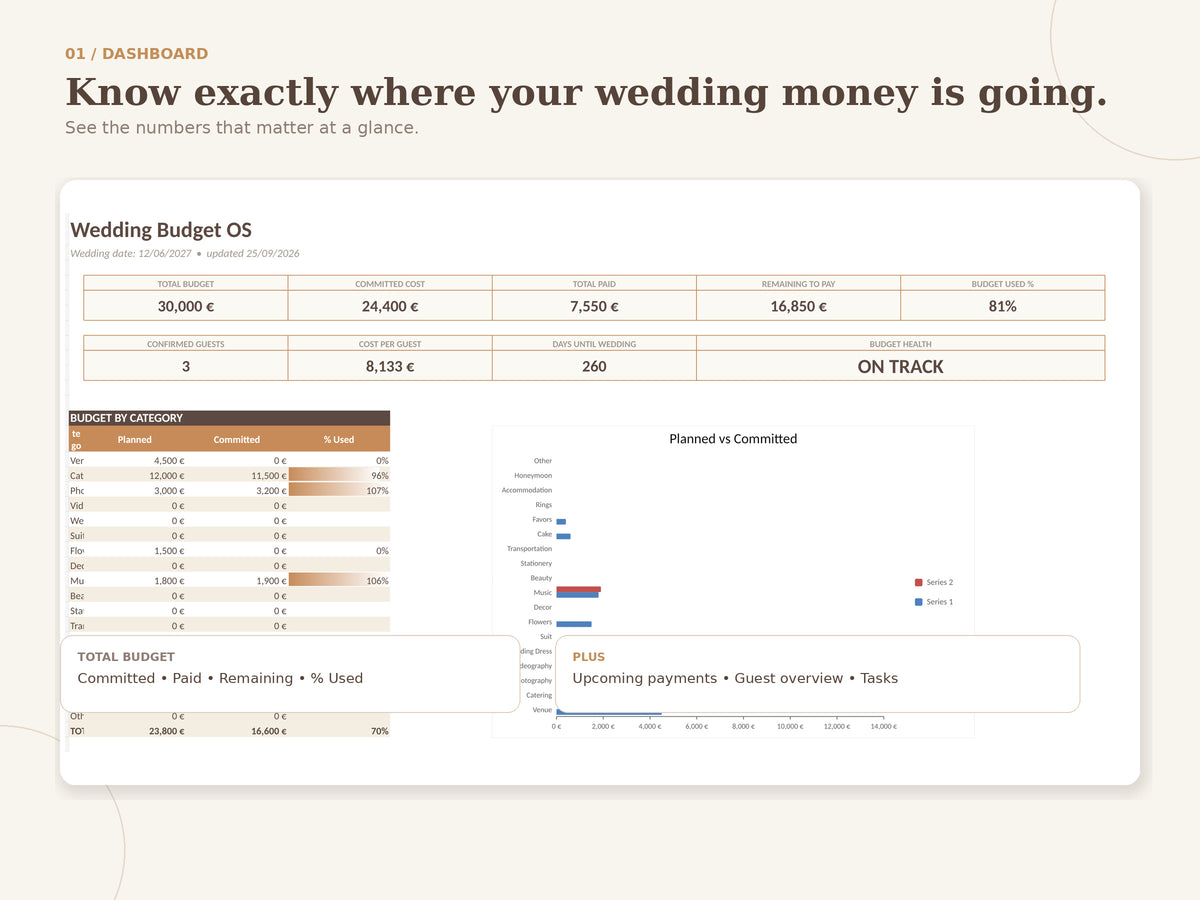The height and width of the screenshot is (900, 1200).
Task: Click the 14,000 € axis tick label
Action: (x=883, y=726)
